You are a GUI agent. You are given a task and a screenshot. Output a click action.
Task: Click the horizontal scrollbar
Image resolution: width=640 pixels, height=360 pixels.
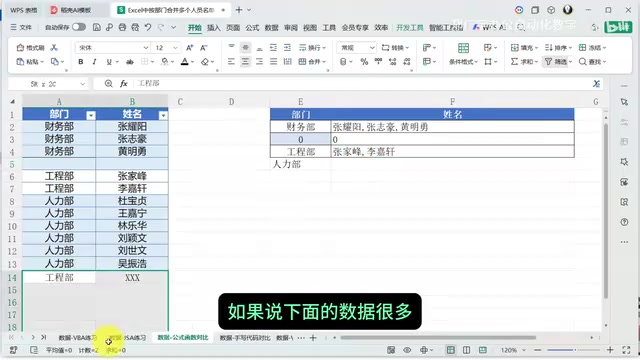point(438,338)
